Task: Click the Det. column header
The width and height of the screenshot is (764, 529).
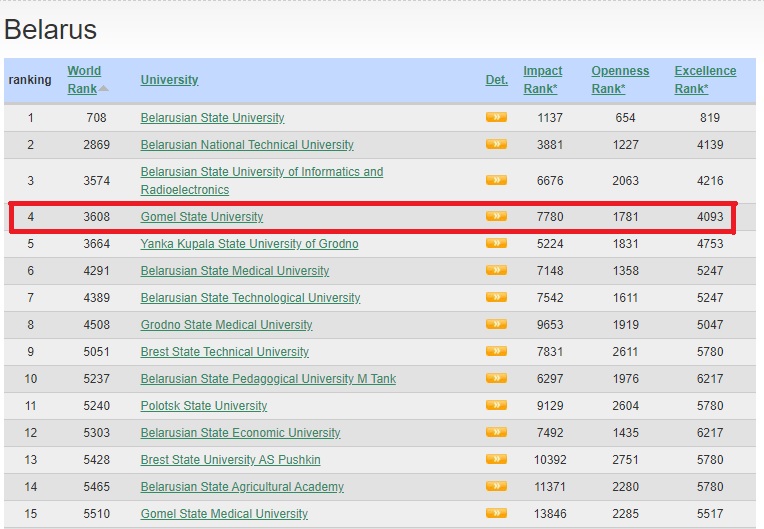Action: [x=496, y=80]
